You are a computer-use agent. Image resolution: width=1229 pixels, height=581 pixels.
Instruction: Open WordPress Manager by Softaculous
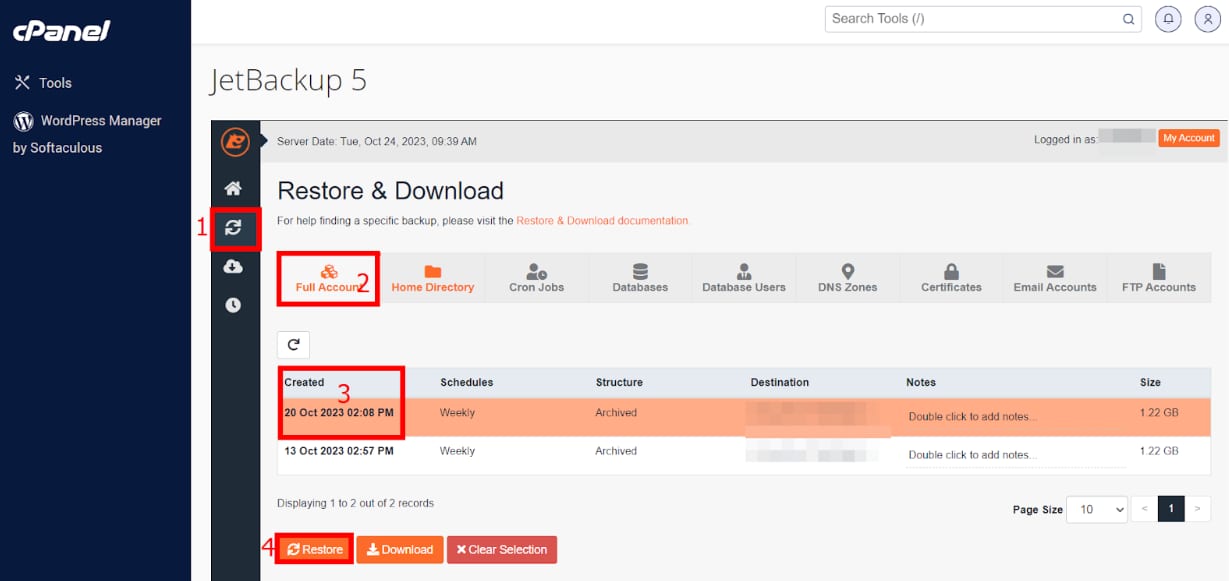[87, 133]
